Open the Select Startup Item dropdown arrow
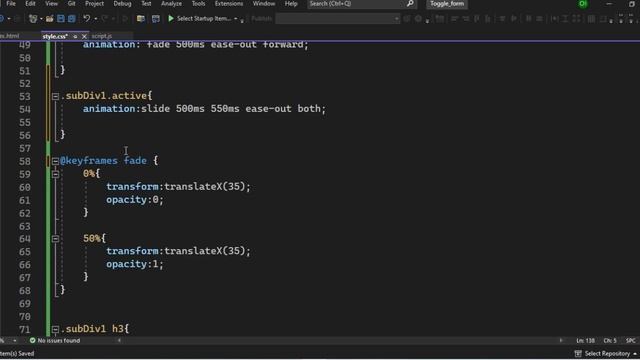640x360 pixels. click(236, 19)
